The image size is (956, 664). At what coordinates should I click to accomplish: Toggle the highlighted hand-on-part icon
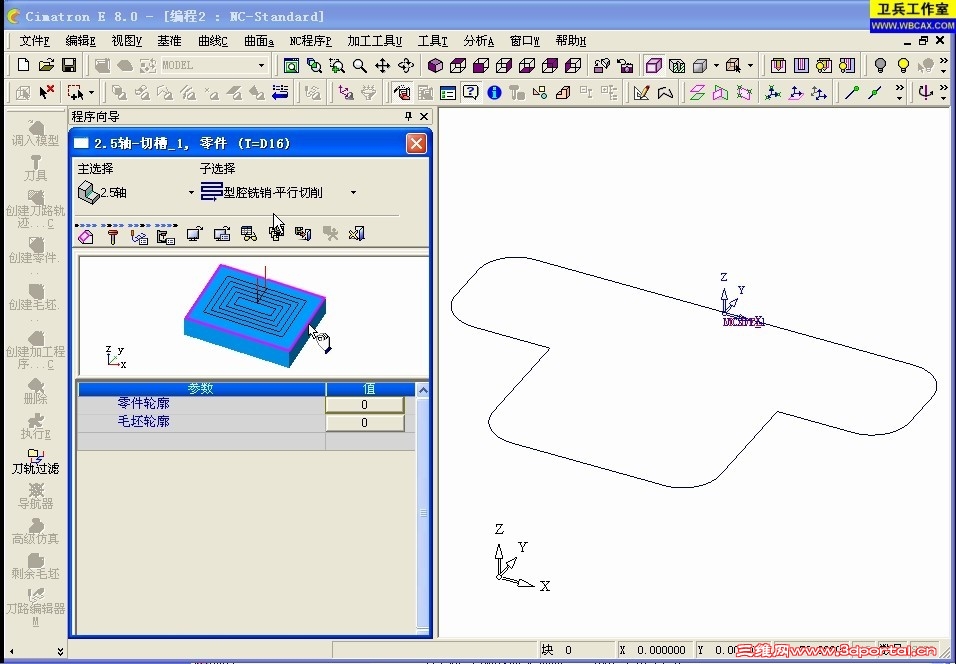coord(401,93)
